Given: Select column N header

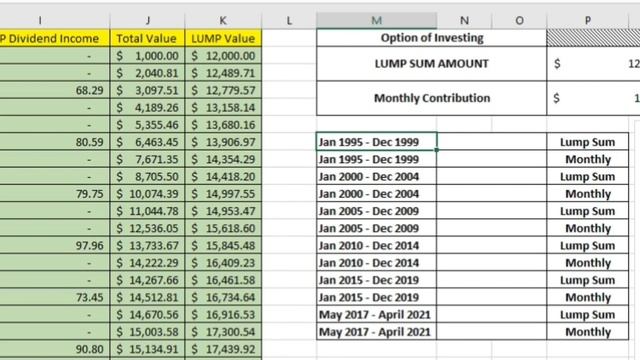Looking at the screenshot, I should (x=464, y=20).
